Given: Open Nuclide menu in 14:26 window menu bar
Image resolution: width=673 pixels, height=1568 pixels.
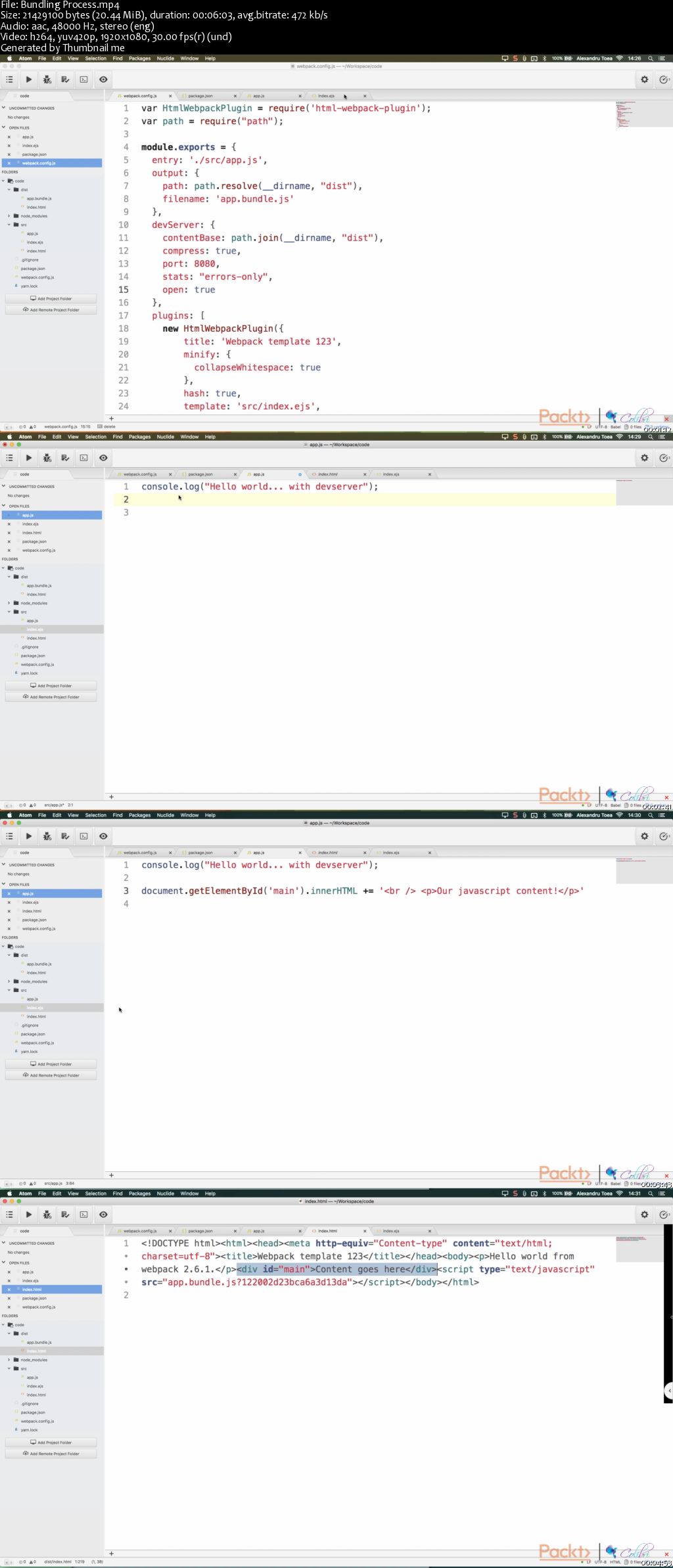Looking at the screenshot, I should 166,58.
